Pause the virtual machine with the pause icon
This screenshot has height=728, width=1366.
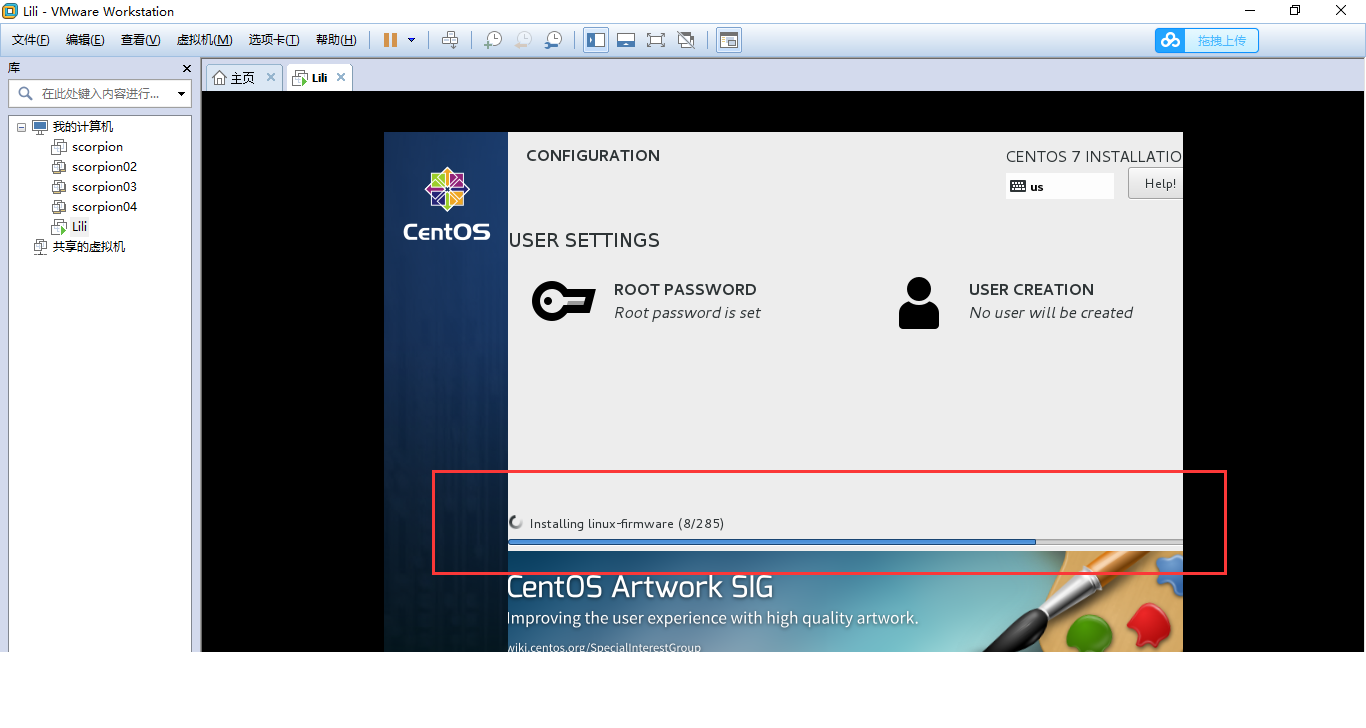coord(390,40)
